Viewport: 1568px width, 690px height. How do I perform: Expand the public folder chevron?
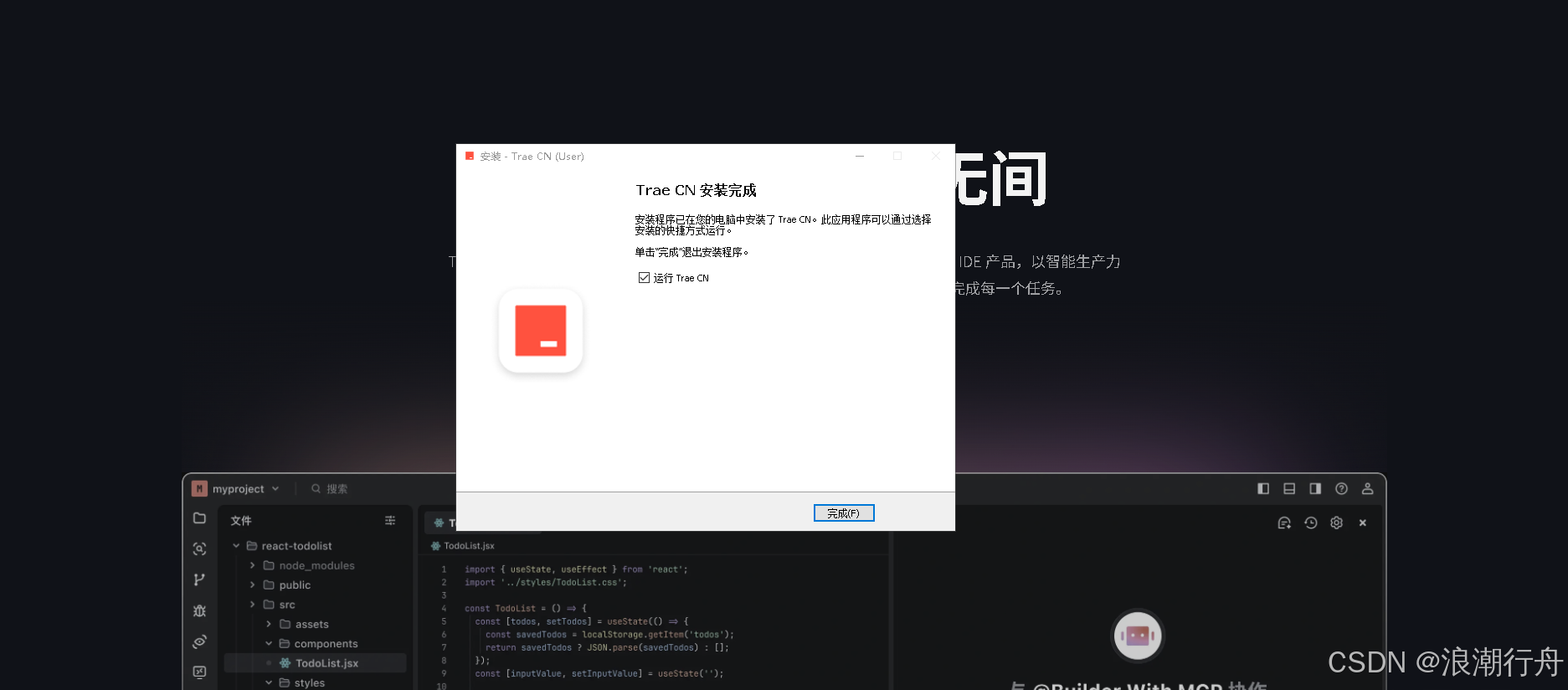click(252, 585)
